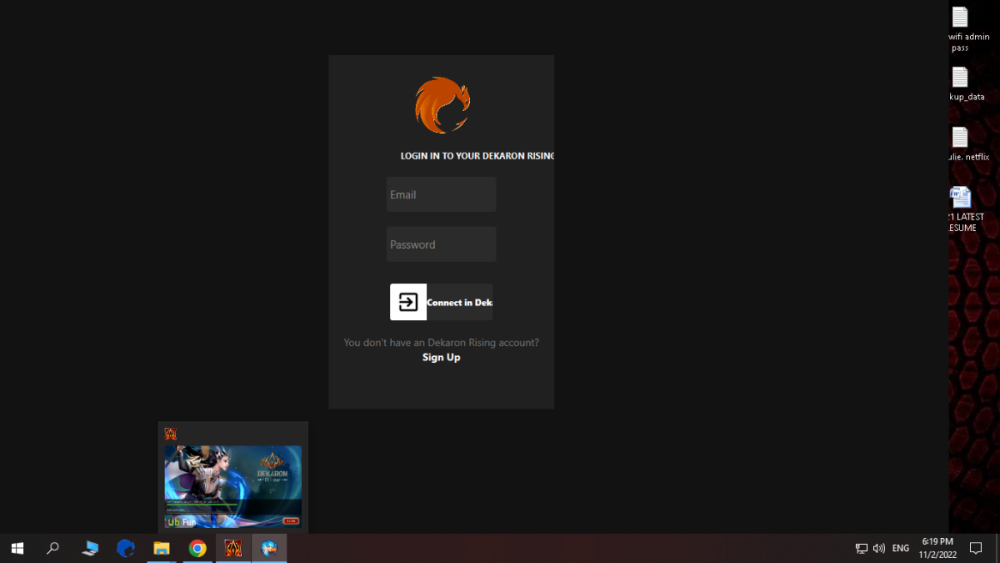Click the small Dekaron icon above the preview thumbnail
1000x563 pixels.
170,434
